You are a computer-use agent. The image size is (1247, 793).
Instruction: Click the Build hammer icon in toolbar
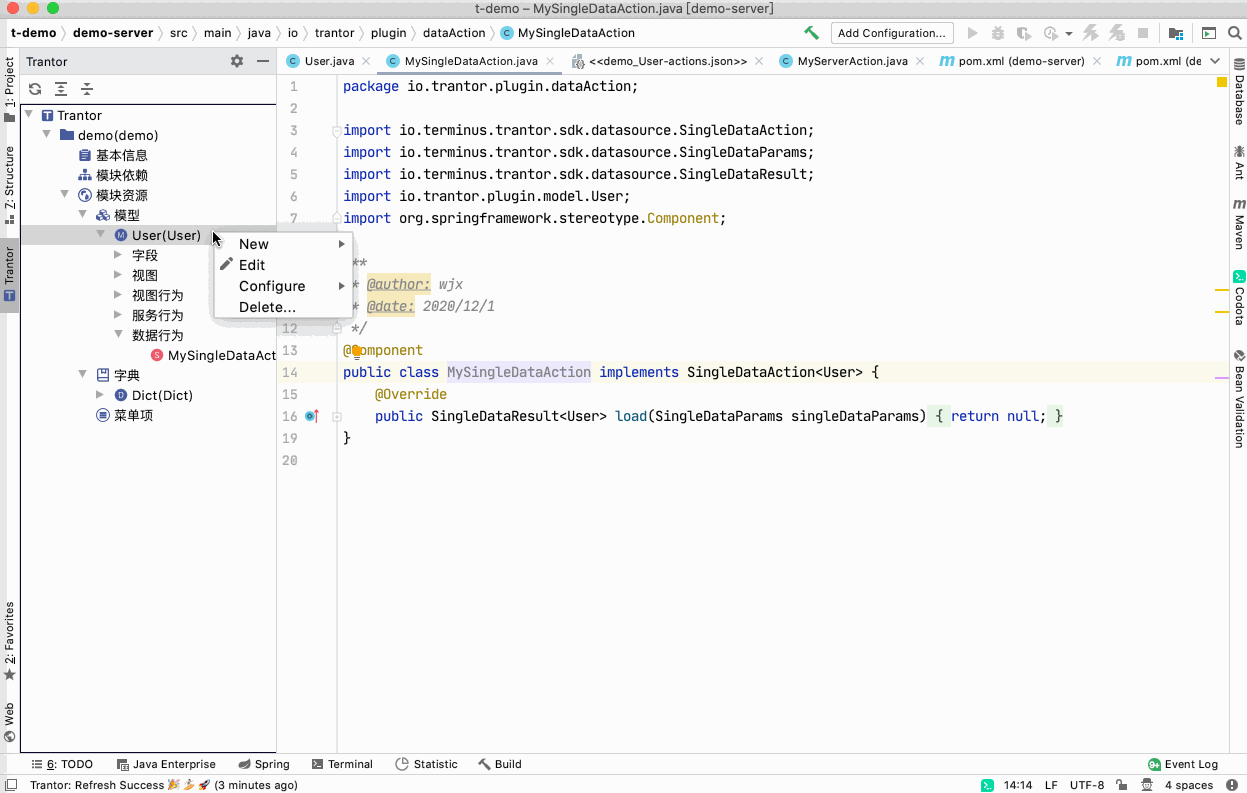click(811, 33)
